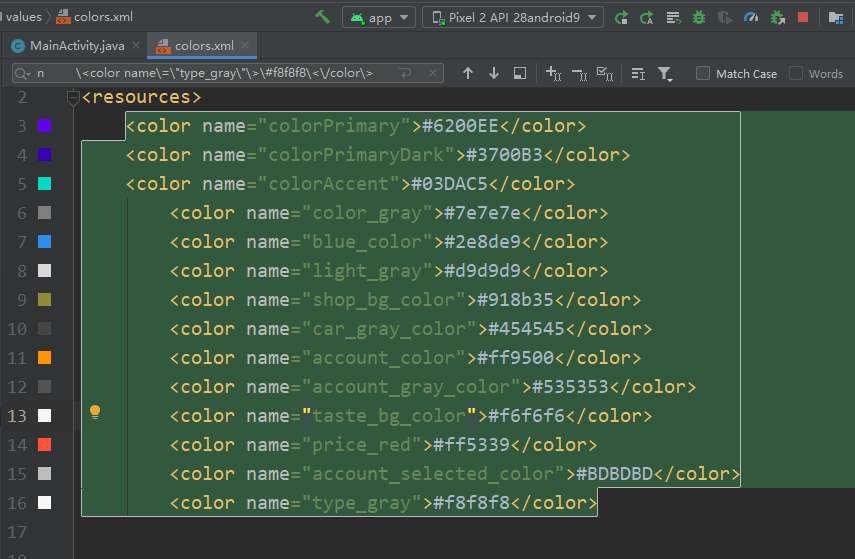Click the opening <resources> tag

(x=141, y=97)
